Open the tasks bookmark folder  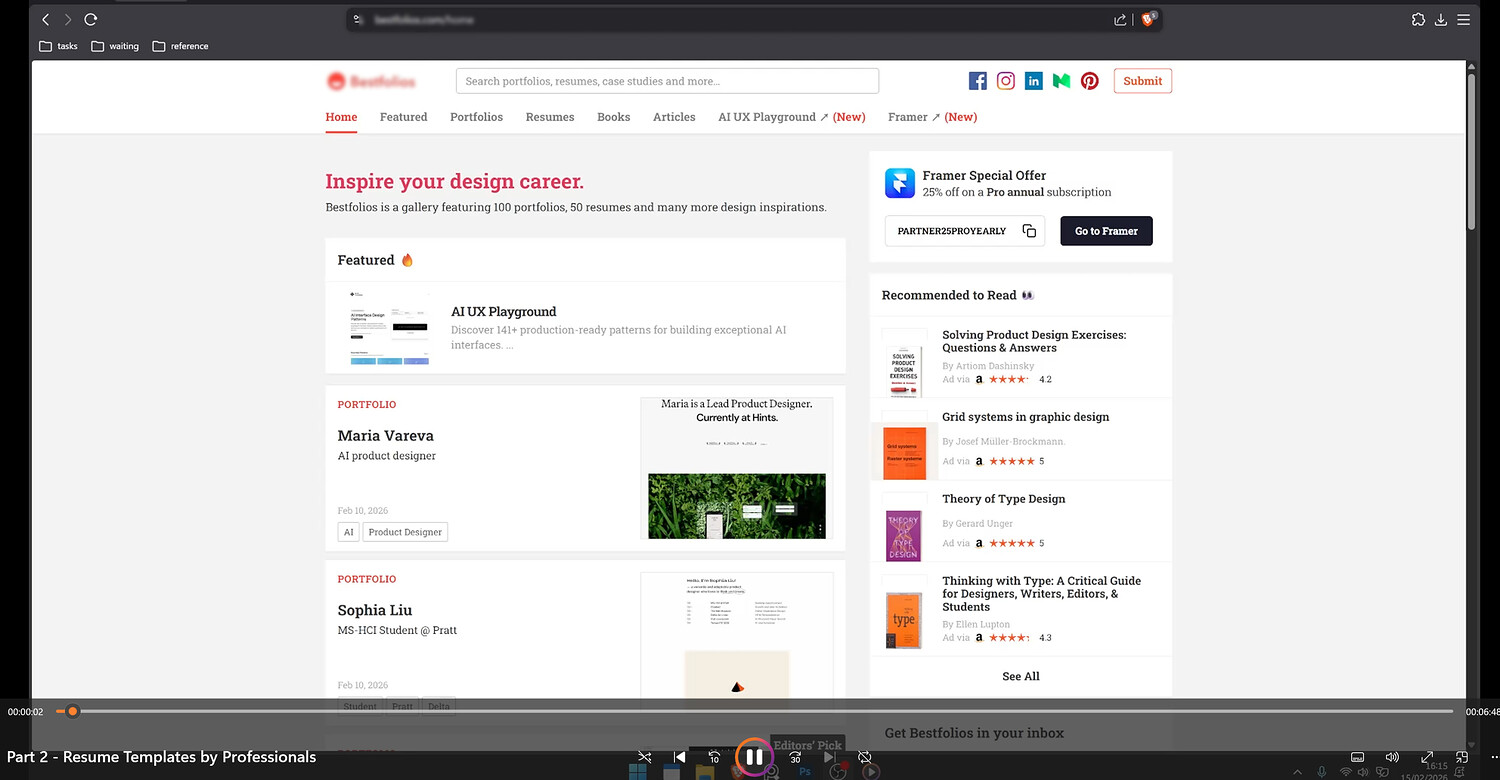click(58, 46)
